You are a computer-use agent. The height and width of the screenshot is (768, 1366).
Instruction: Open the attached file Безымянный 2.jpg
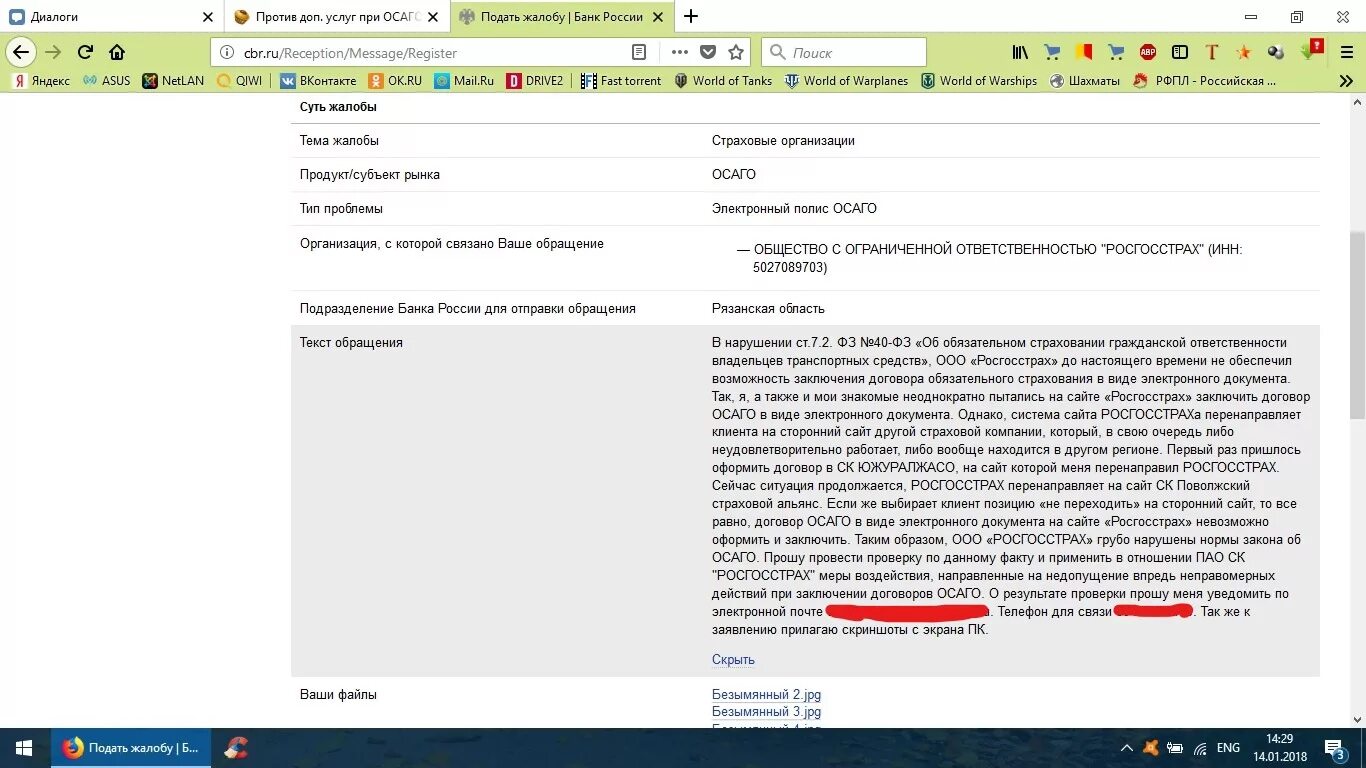click(x=766, y=695)
